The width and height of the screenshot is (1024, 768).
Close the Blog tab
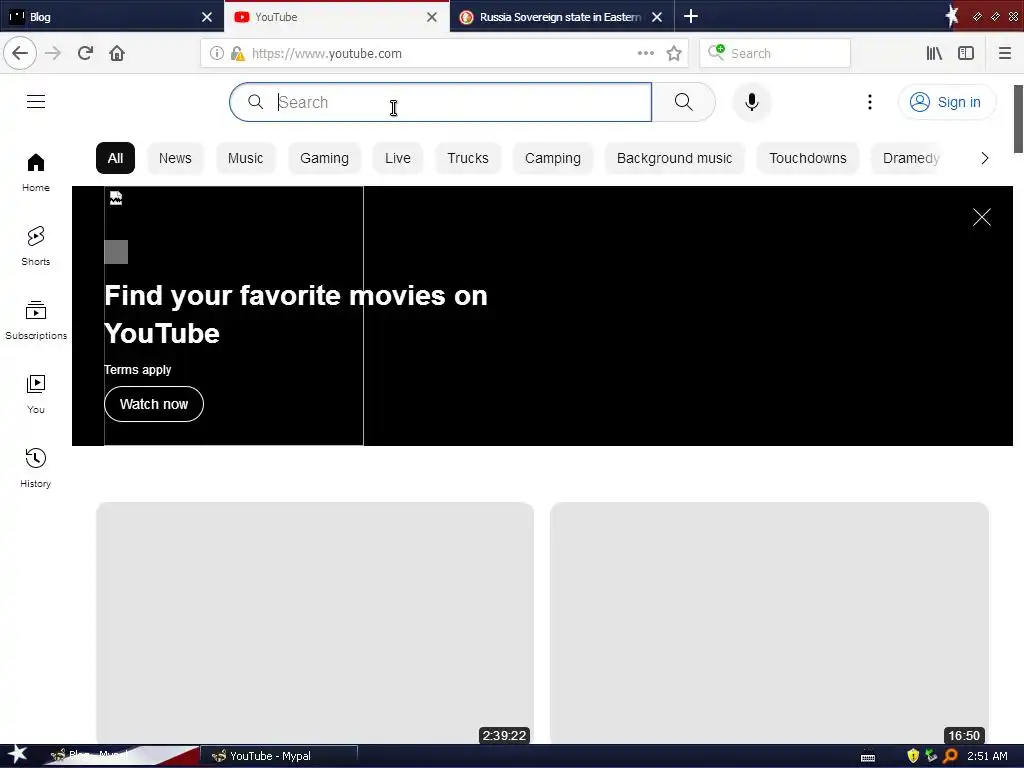(x=207, y=17)
